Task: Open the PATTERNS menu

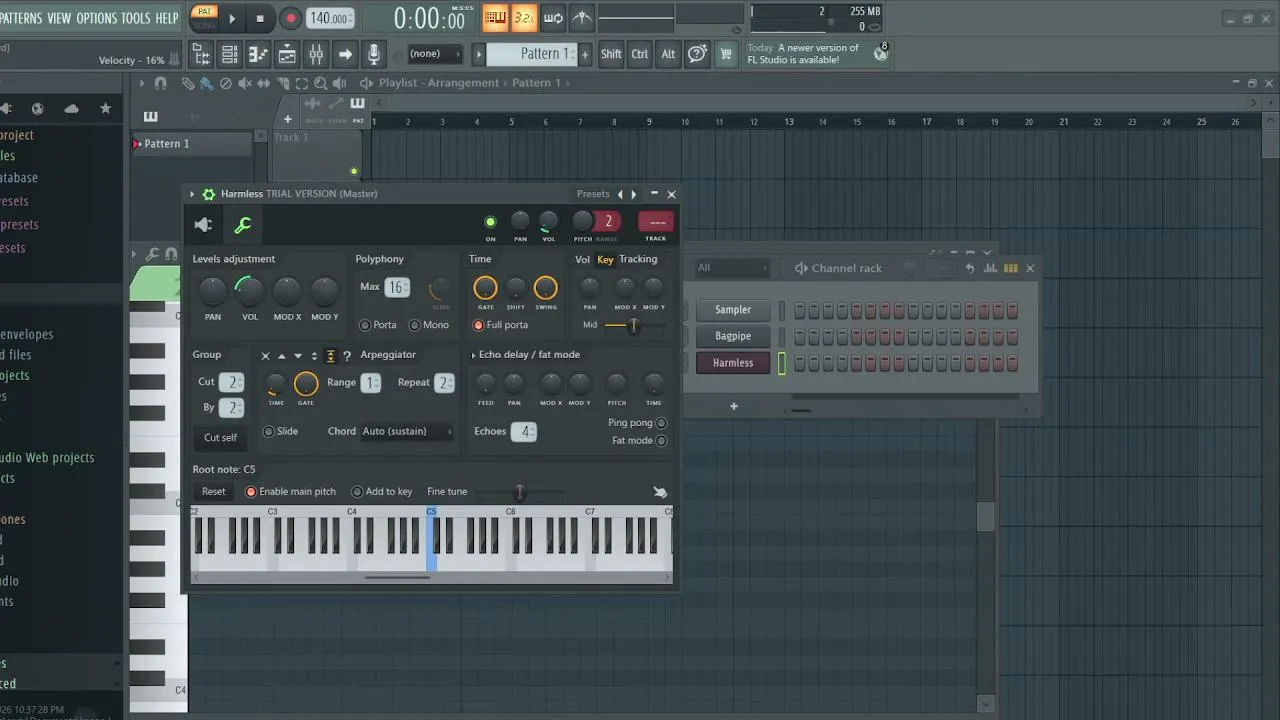Action: click(x=20, y=18)
